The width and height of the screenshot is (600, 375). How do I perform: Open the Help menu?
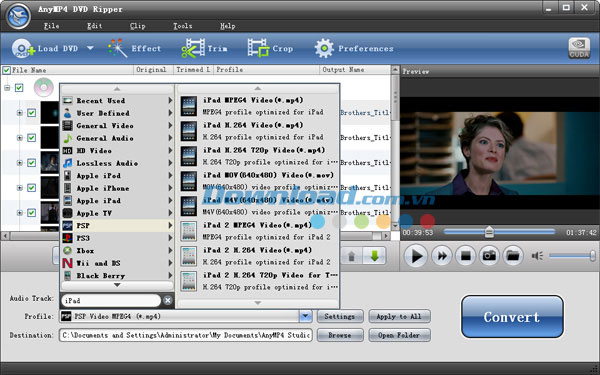click(x=227, y=26)
